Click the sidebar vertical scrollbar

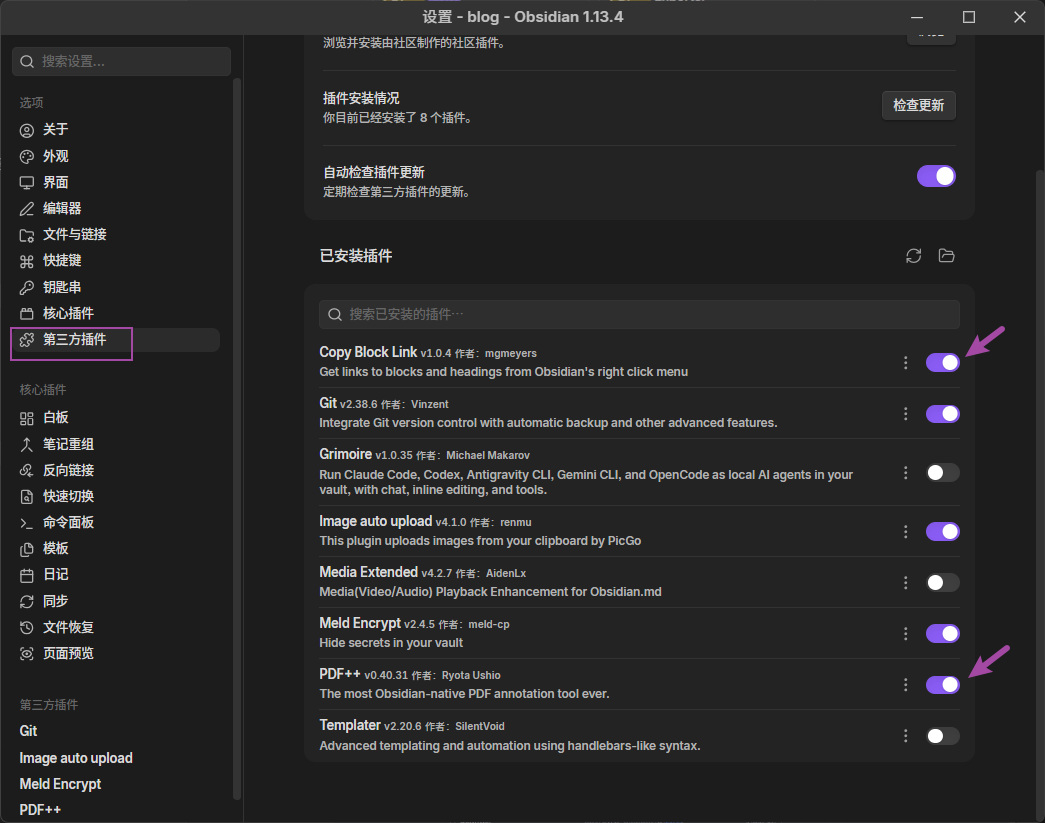click(237, 438)
